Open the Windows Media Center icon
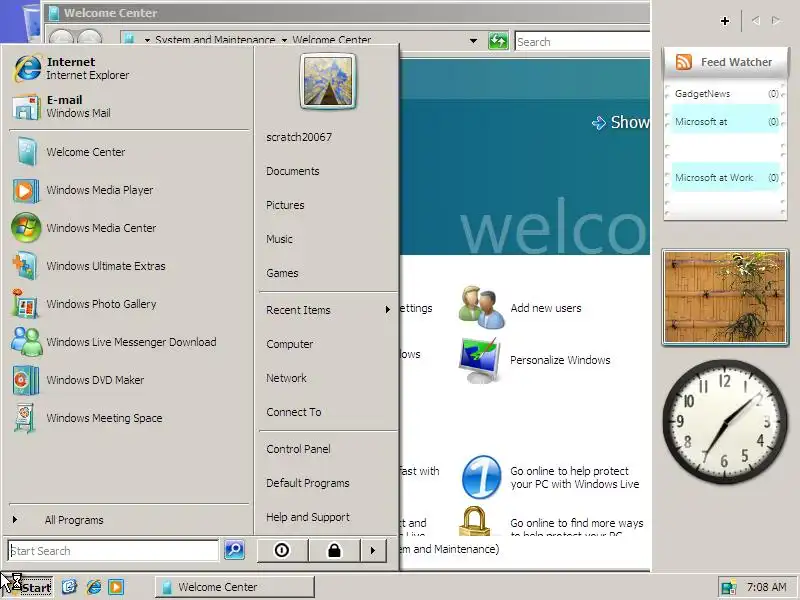800x600 pixels. click(26, 228)
